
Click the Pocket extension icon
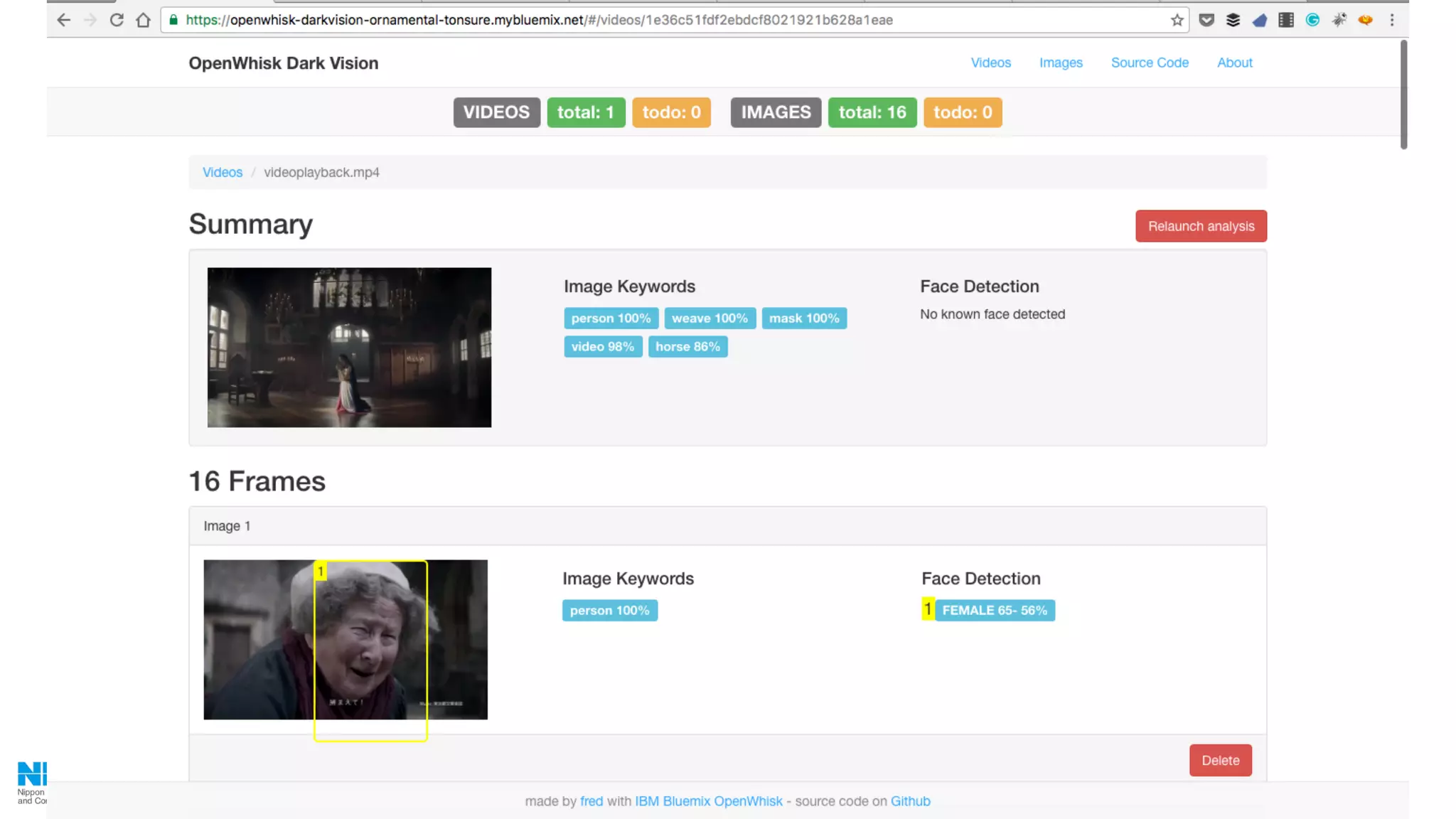pyautogui.click(x=1206, y=20)
